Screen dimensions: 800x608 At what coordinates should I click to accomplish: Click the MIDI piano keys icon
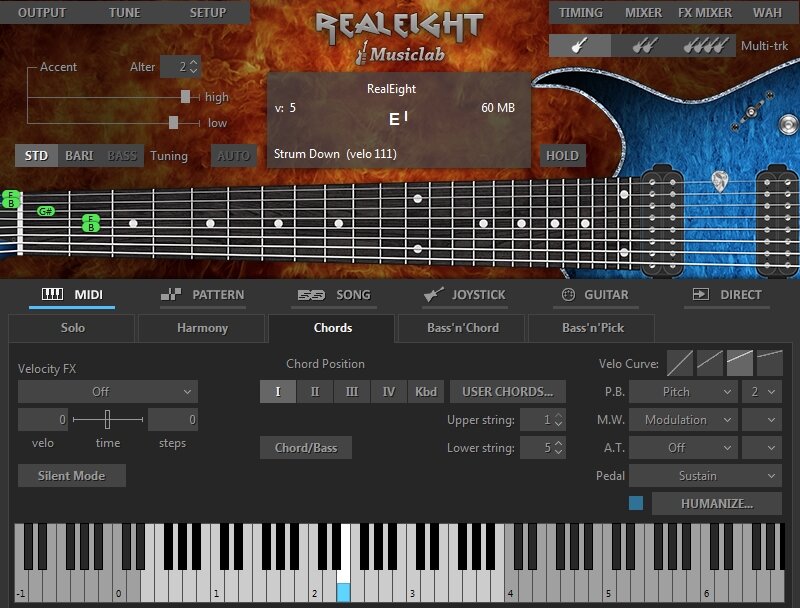pos(52,294)
